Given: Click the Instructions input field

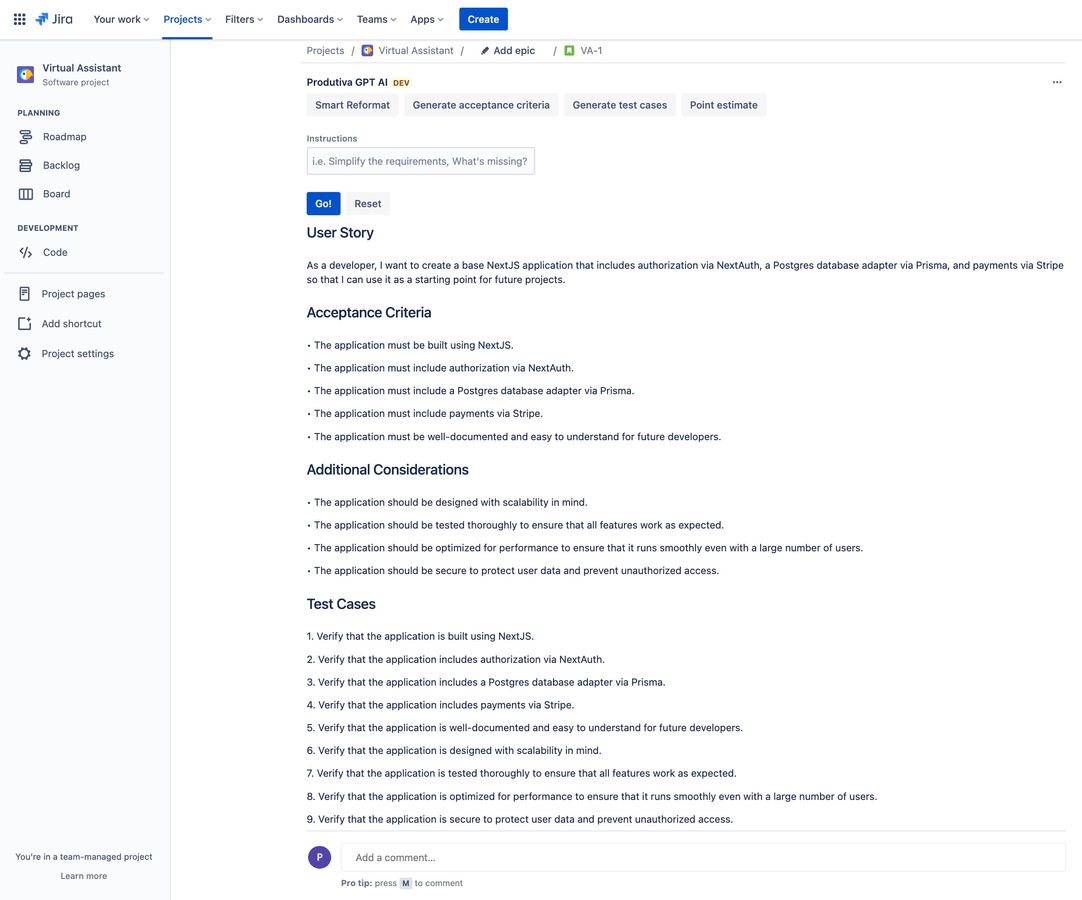Looking at the screenshot, I should tap(420, 161).
